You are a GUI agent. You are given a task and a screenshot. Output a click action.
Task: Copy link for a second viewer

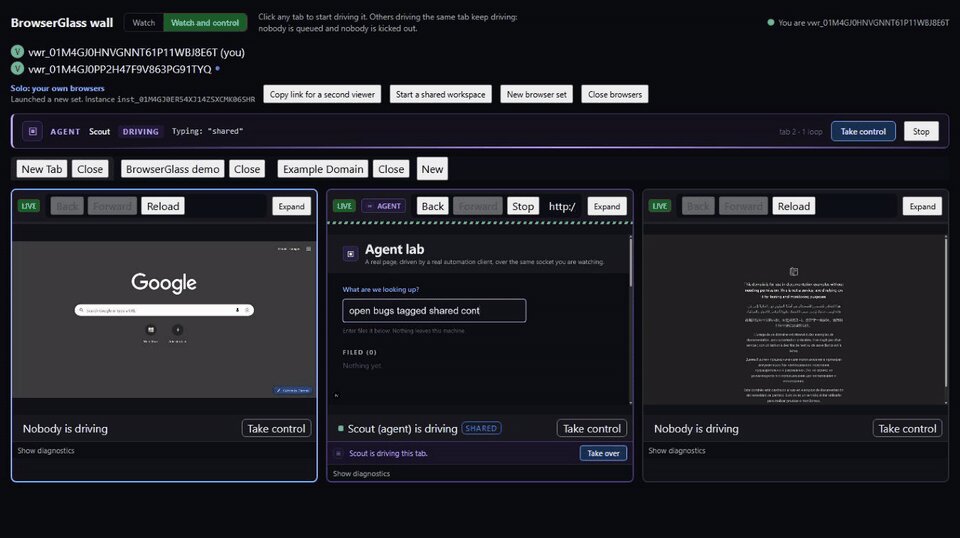click(322, 94)
